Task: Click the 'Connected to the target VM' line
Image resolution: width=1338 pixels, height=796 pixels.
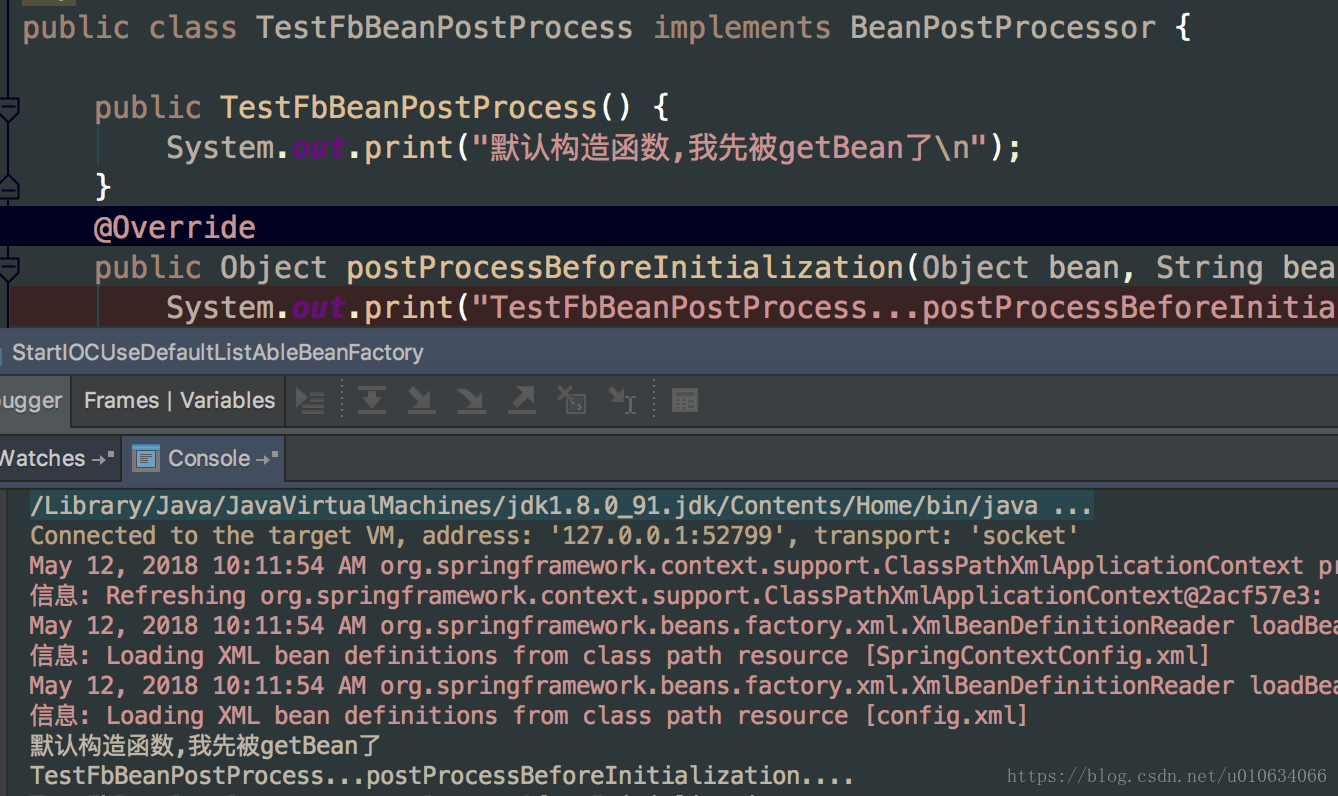Action: tap(554, 536)
